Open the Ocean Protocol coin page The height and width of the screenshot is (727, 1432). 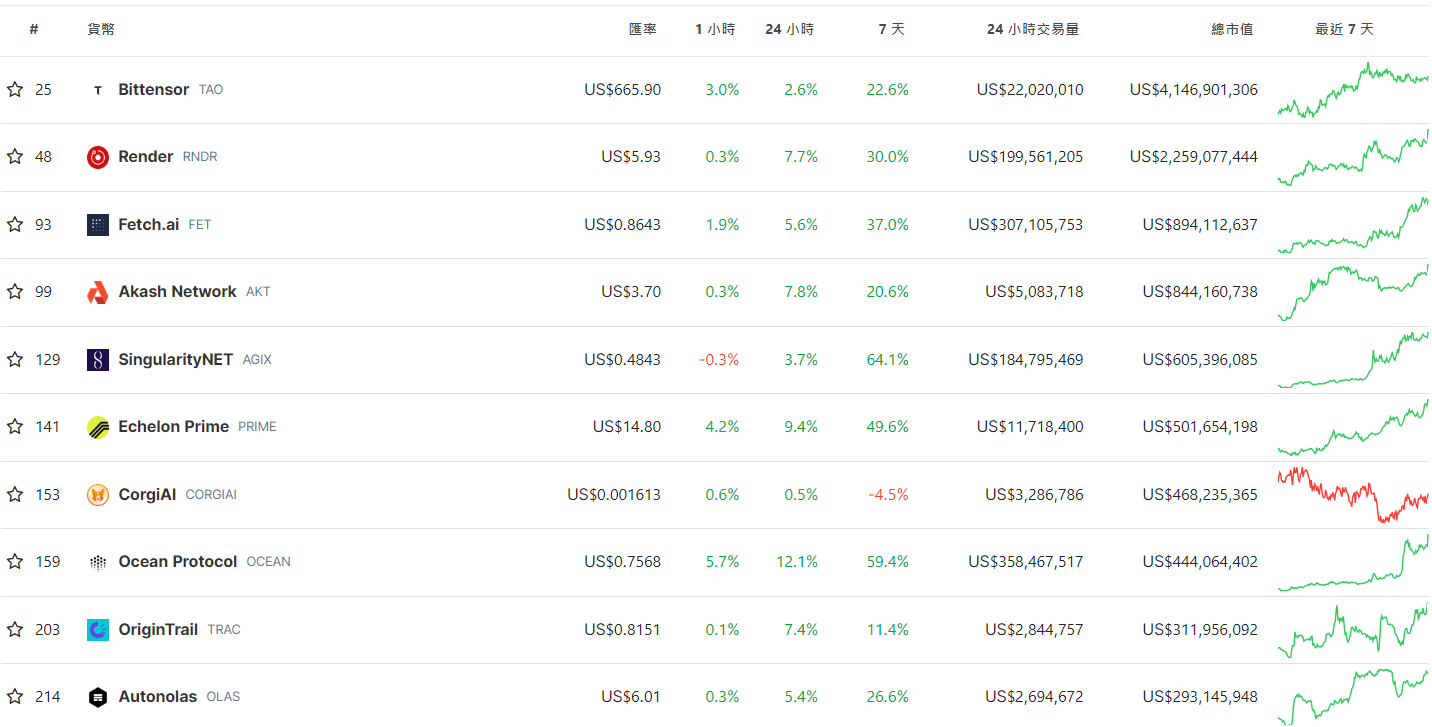177,562
